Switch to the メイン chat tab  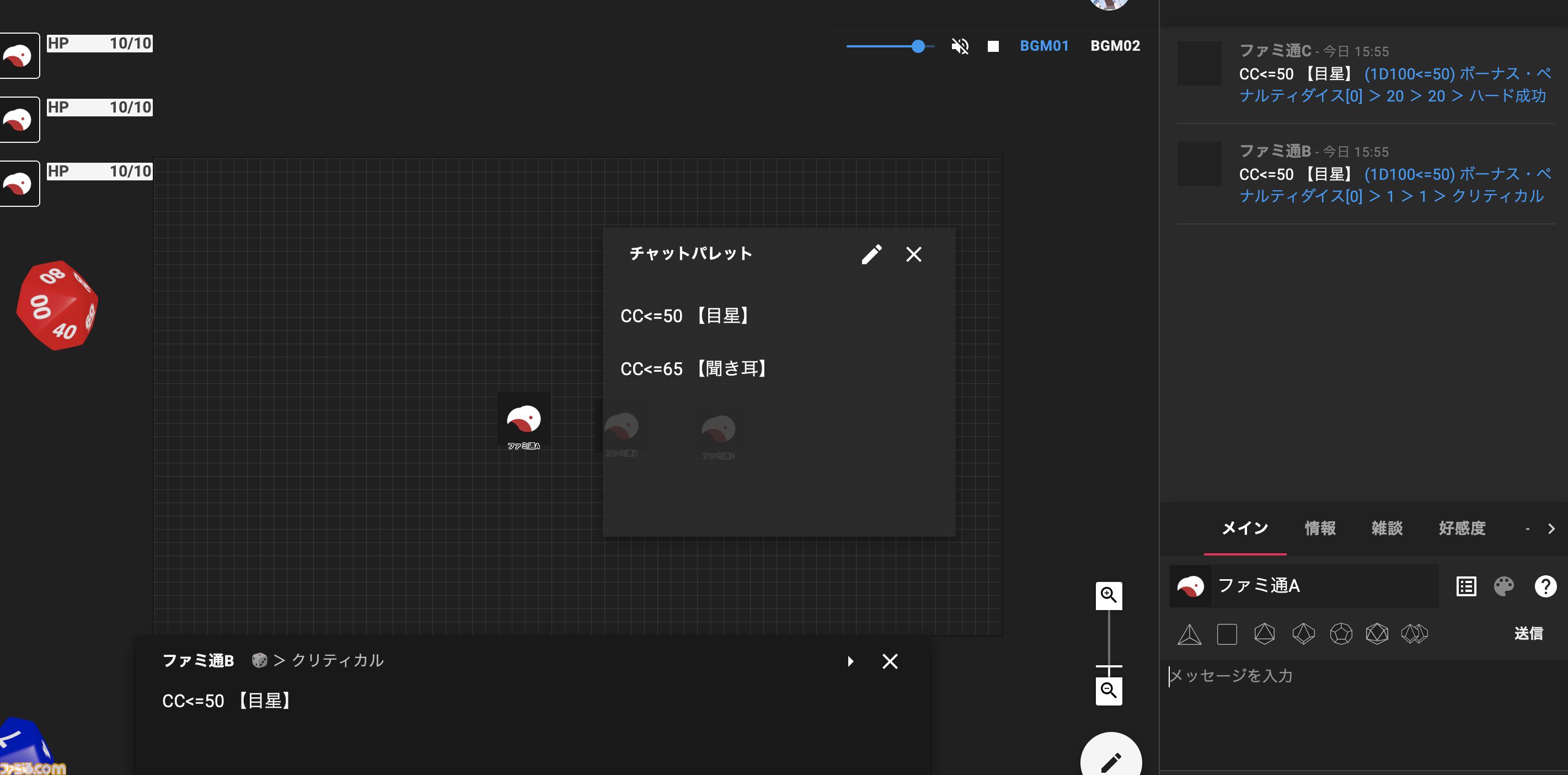click(x=1245, y=528)
